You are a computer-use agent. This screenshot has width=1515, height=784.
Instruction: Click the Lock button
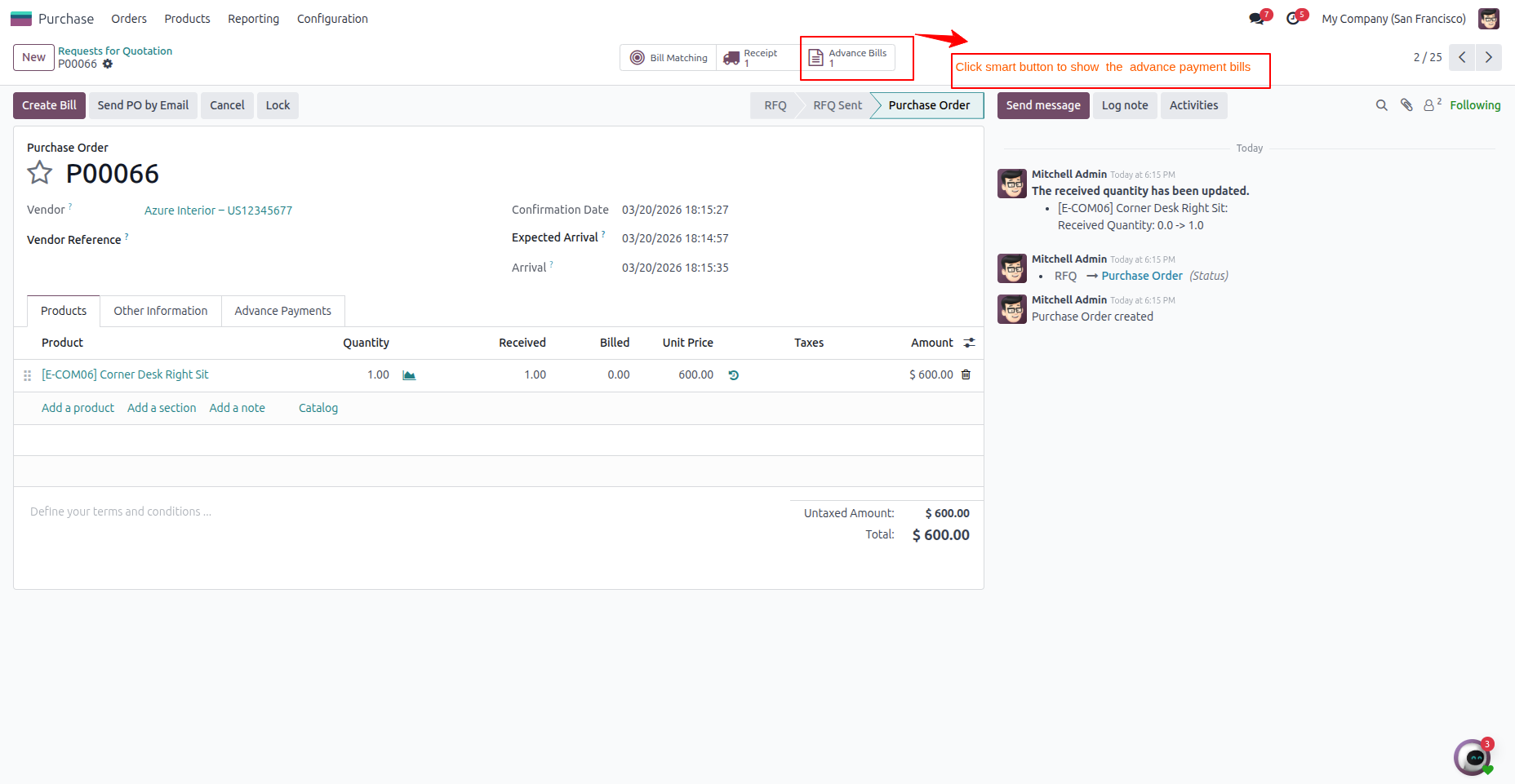coord(278,105)
